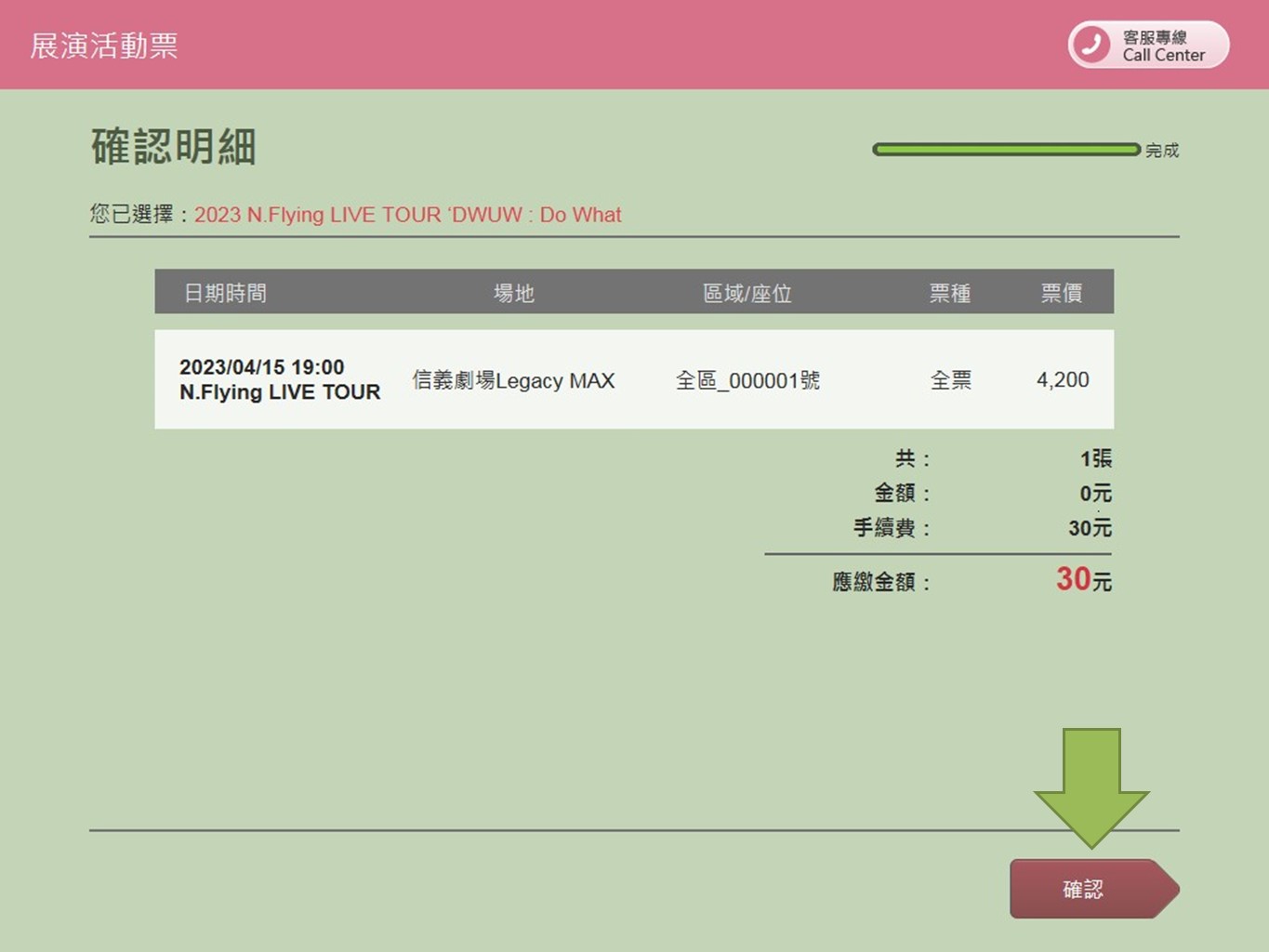Viewport: 1269px width, 952px height.
Task: Click the 日期時間 column header
Action: 226,293
